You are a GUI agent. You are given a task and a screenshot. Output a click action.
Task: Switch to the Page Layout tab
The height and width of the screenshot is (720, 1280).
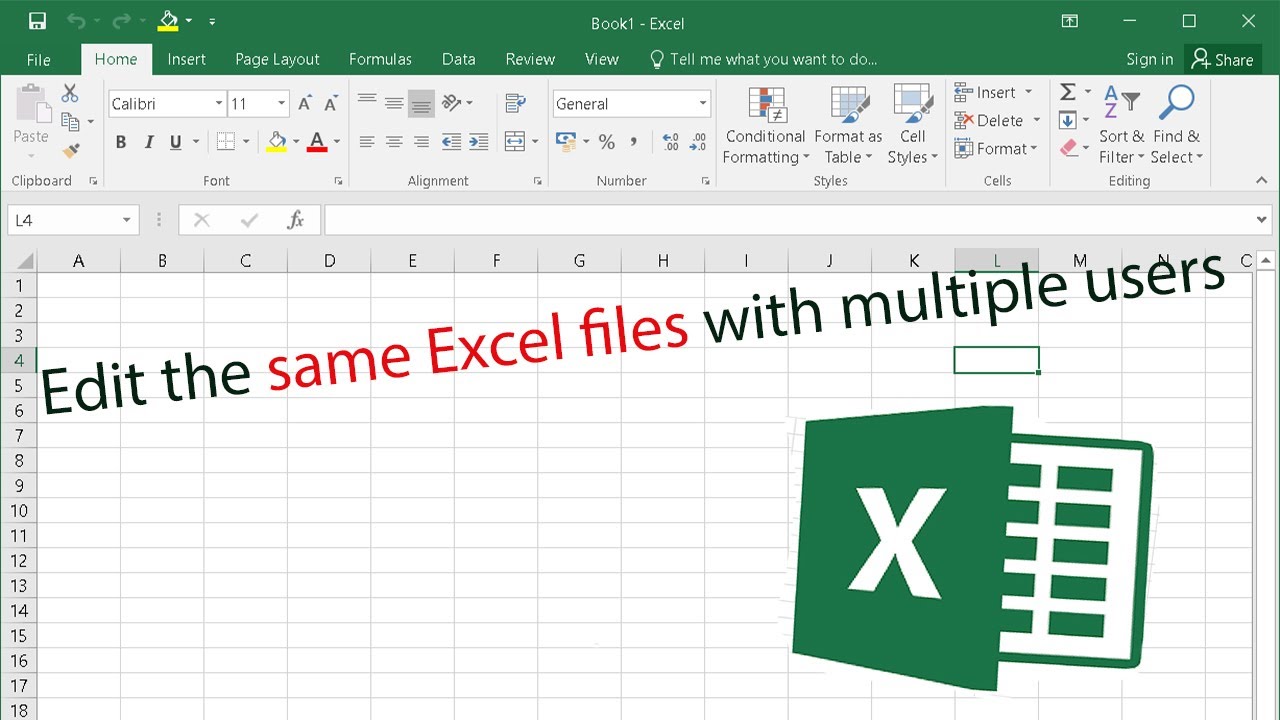click(277, 59)
